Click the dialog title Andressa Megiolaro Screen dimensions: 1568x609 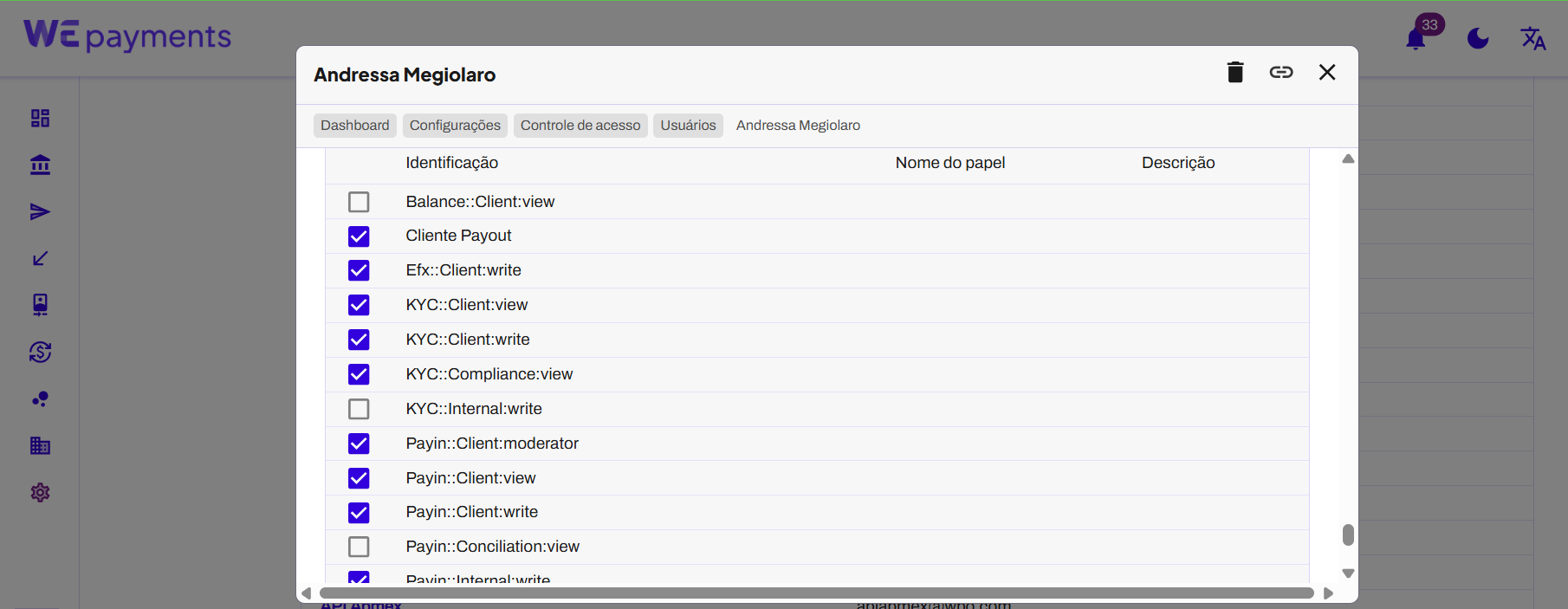point(405,75)
